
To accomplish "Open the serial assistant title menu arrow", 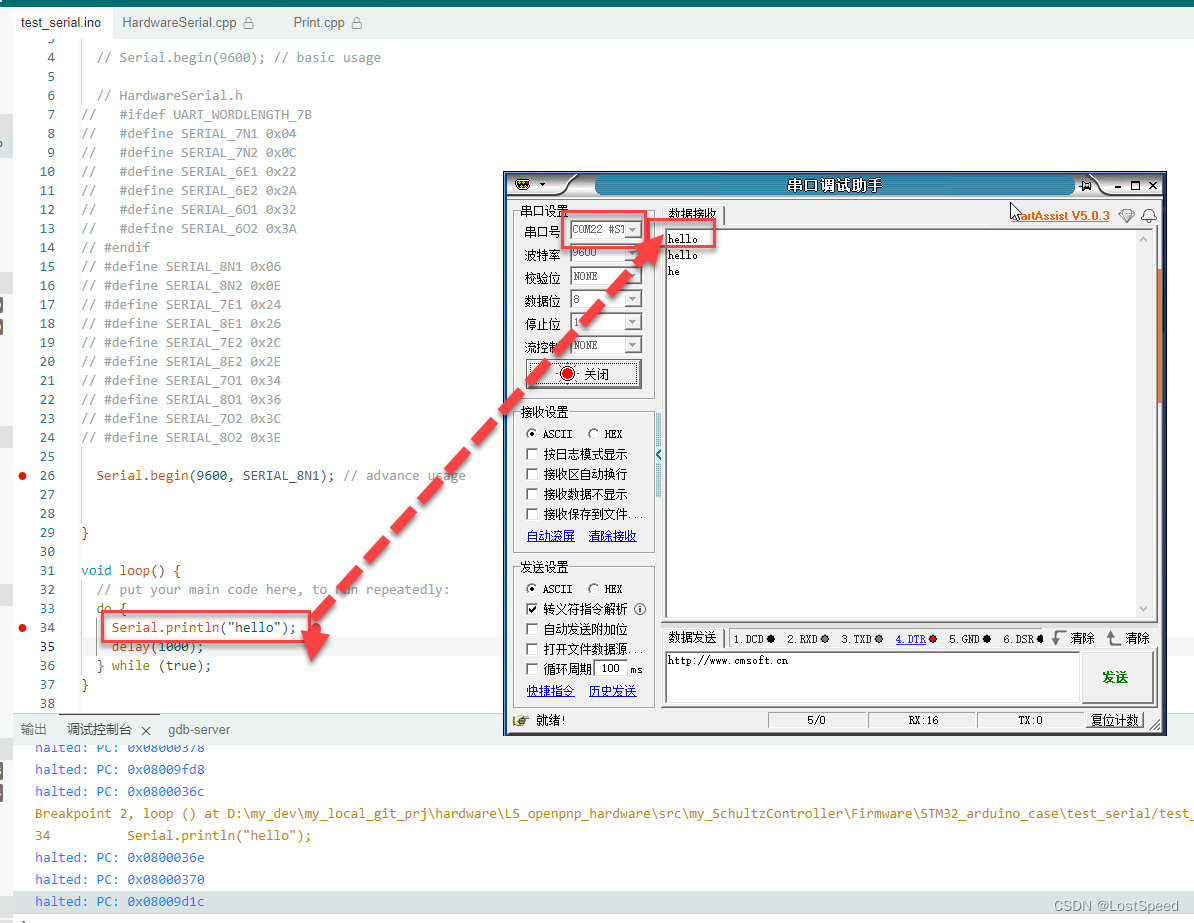I will (542, 184).
